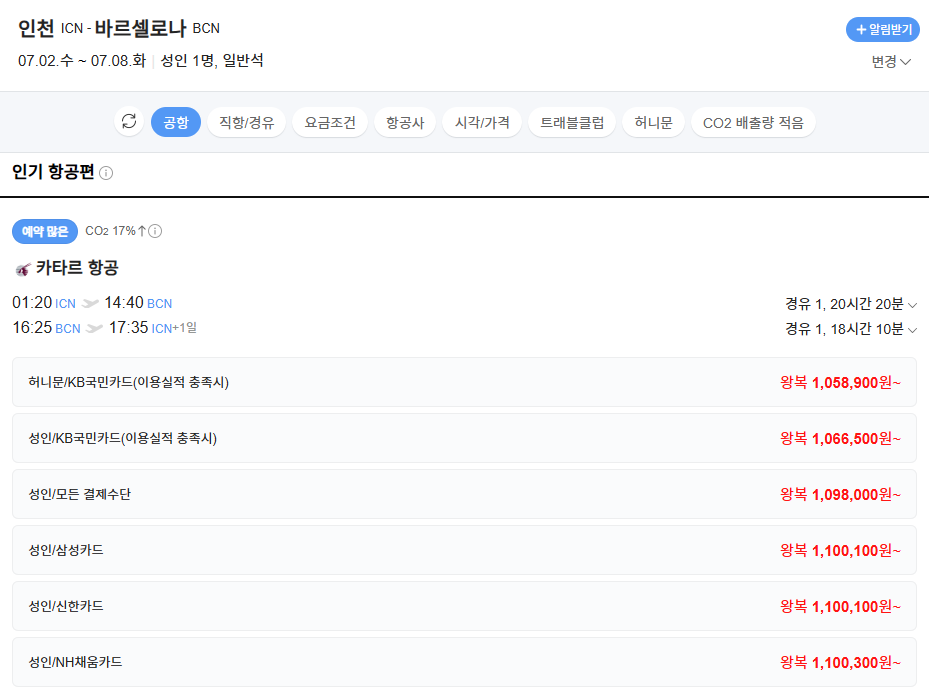Select the 성인/삼성카드 fare row

point(464,550)
